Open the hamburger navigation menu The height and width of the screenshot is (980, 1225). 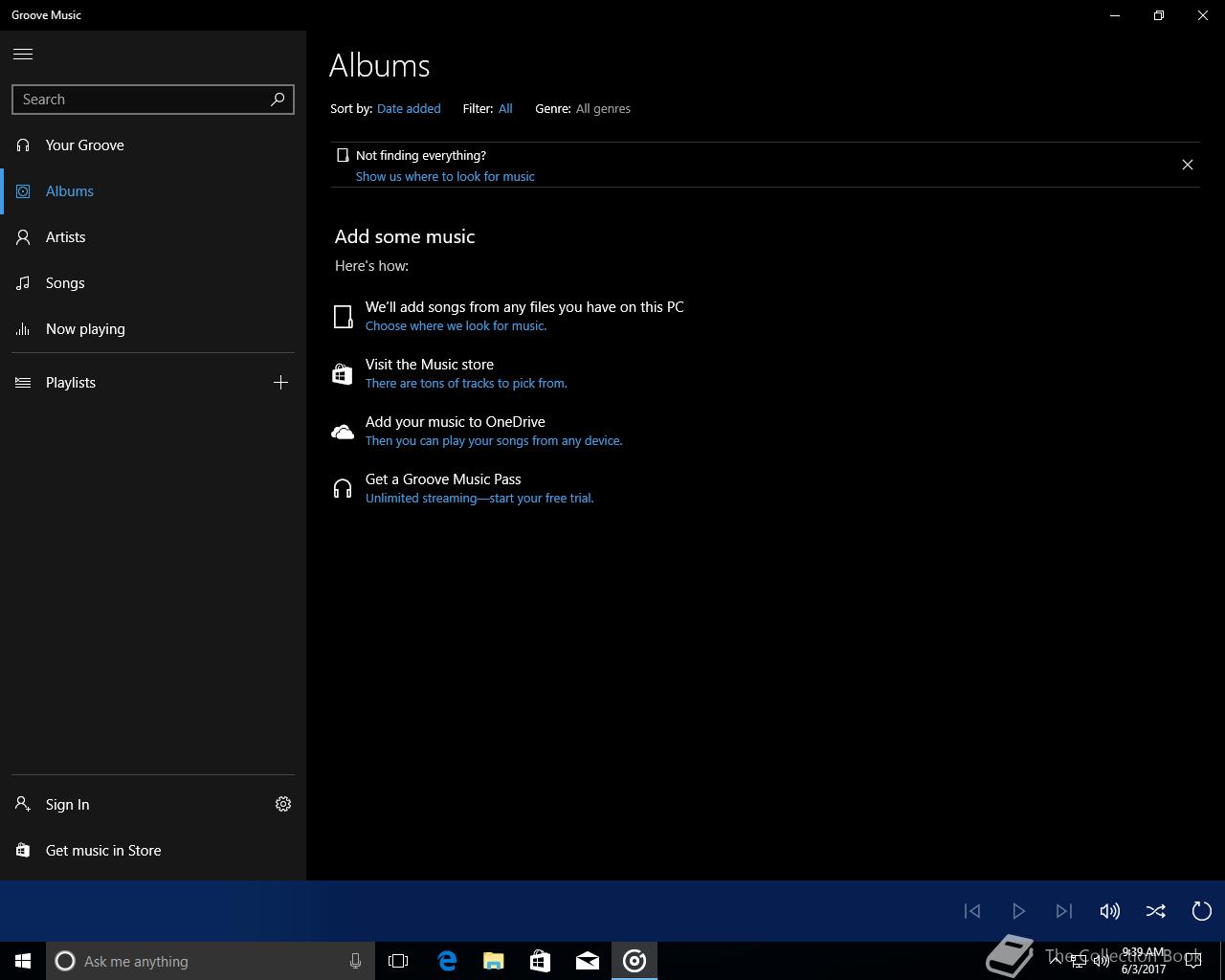pos(23,54)
